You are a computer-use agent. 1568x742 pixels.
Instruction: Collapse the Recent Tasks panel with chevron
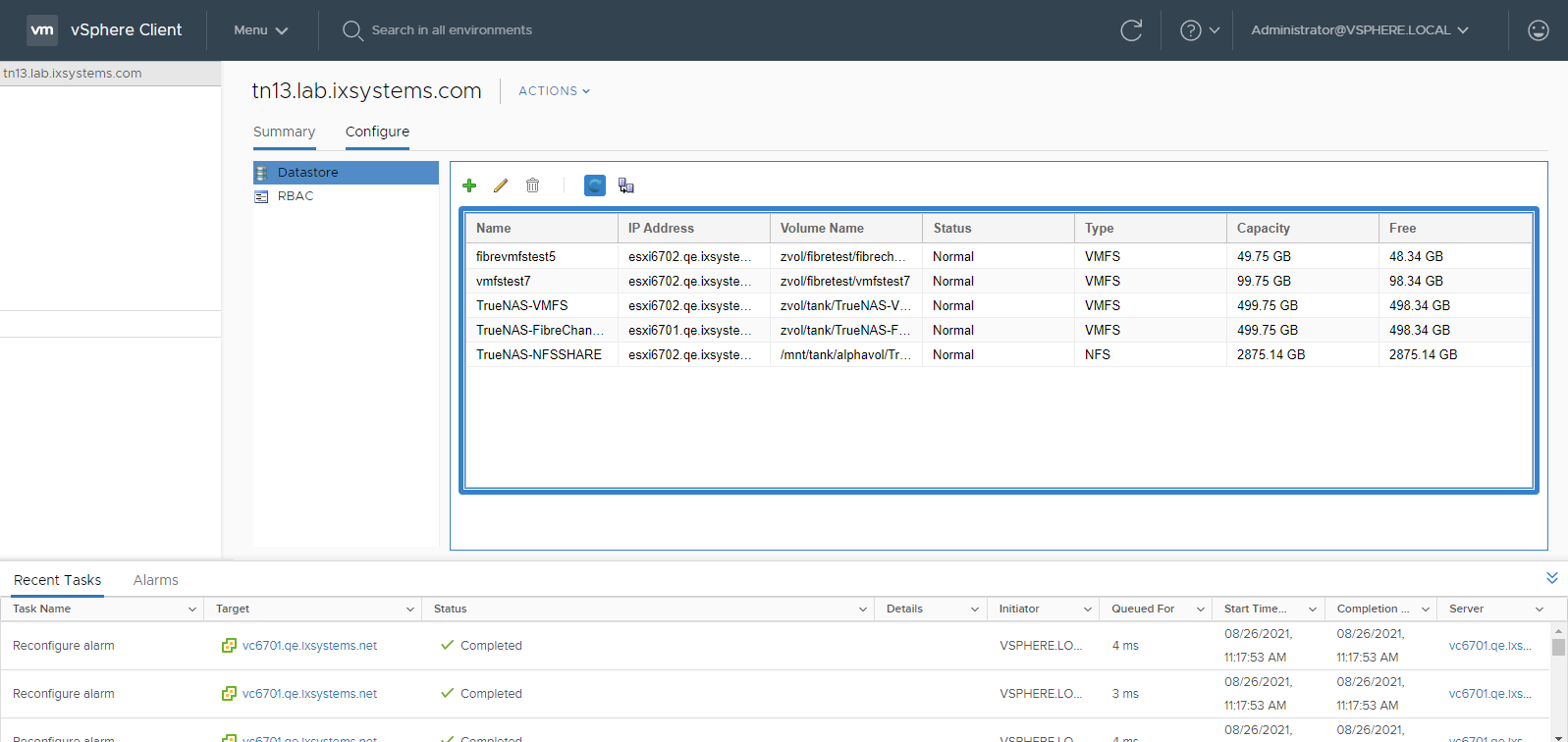[1551, 578]
